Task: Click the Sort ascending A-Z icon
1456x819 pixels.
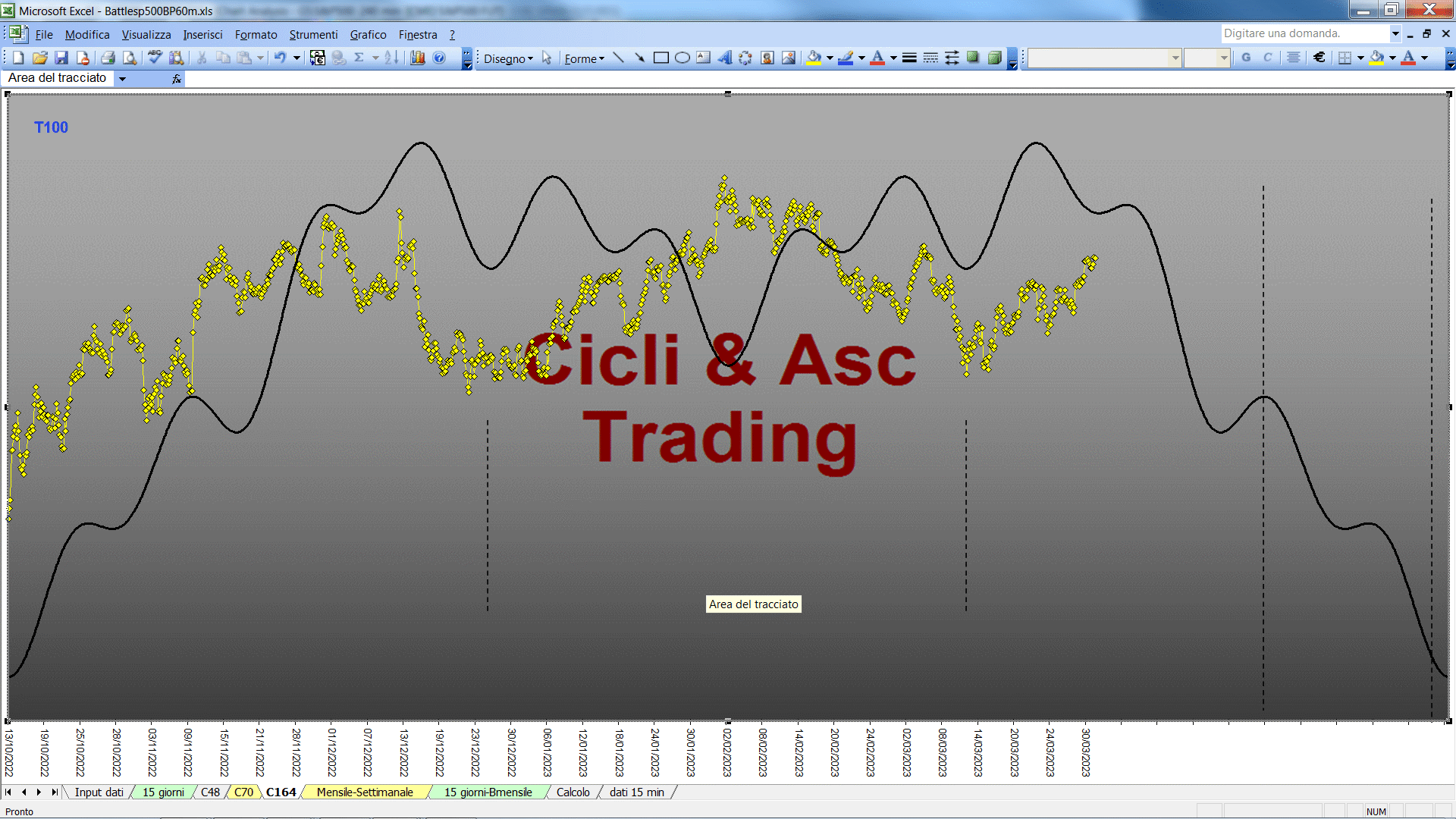Action: tap(391, 58)
